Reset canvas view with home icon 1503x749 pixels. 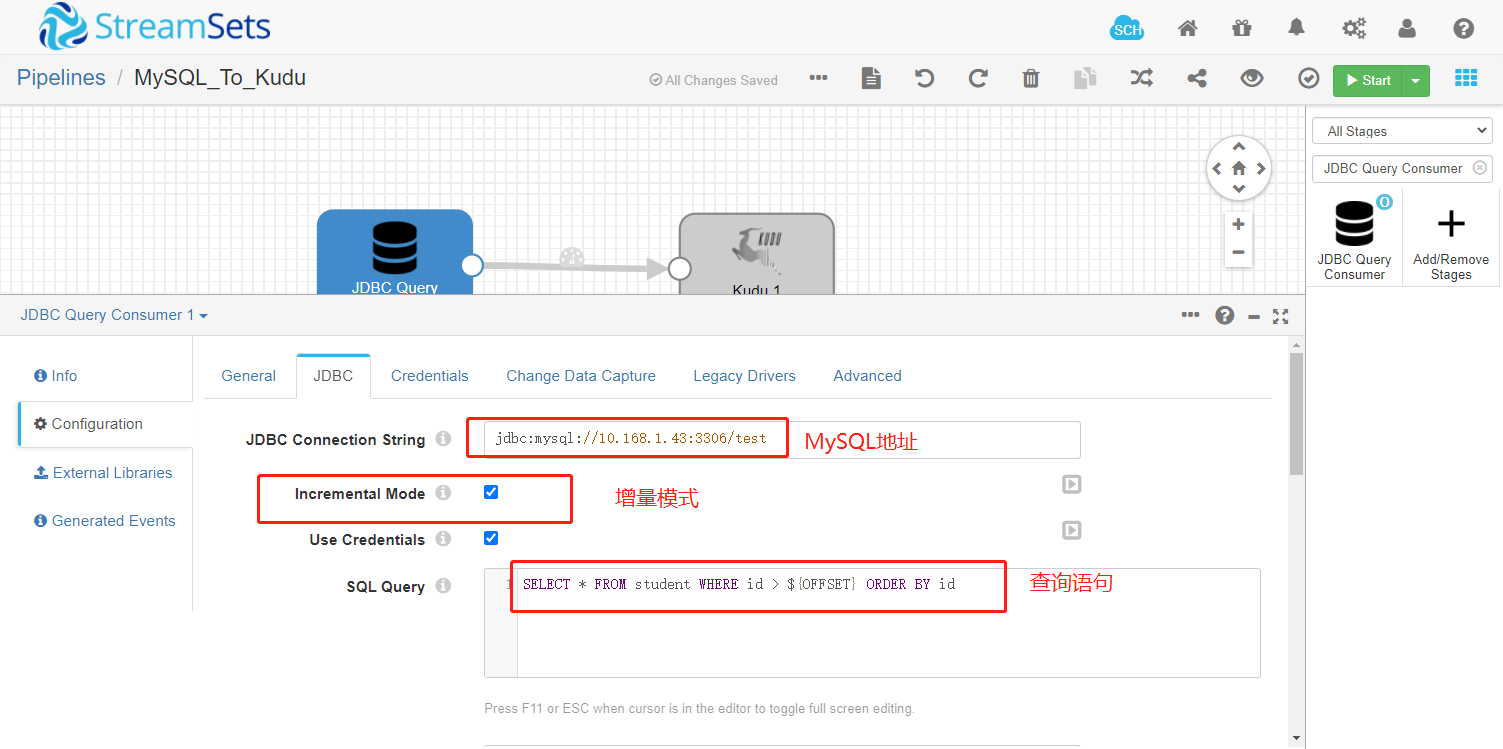(x=1239, y=168)
